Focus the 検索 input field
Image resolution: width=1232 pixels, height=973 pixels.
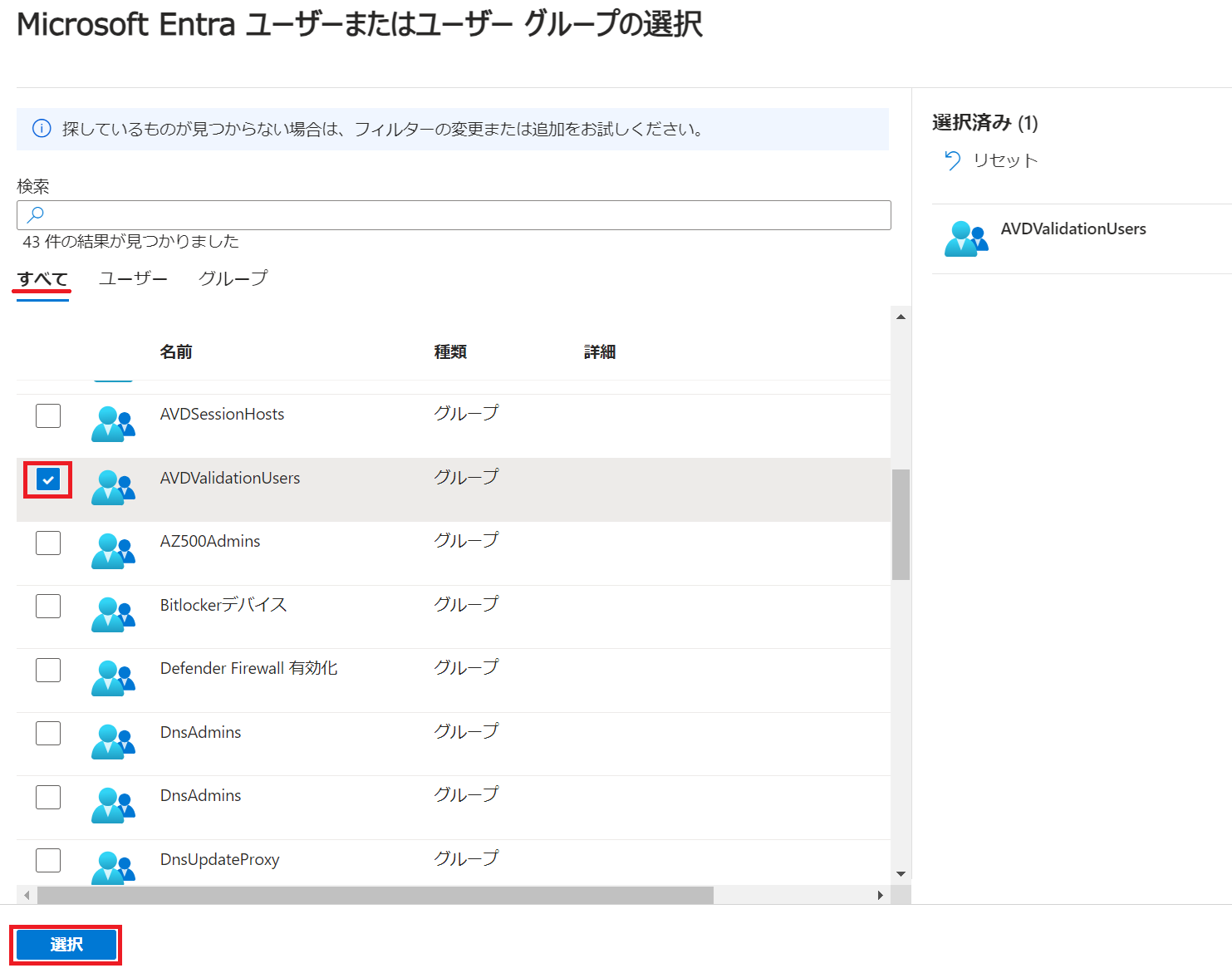click(454, 215)
